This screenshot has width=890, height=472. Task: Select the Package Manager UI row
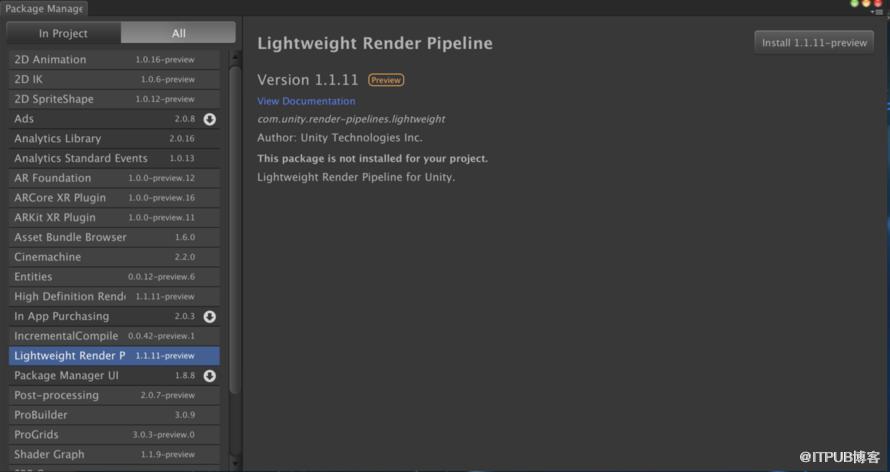(x=114, y=376)
